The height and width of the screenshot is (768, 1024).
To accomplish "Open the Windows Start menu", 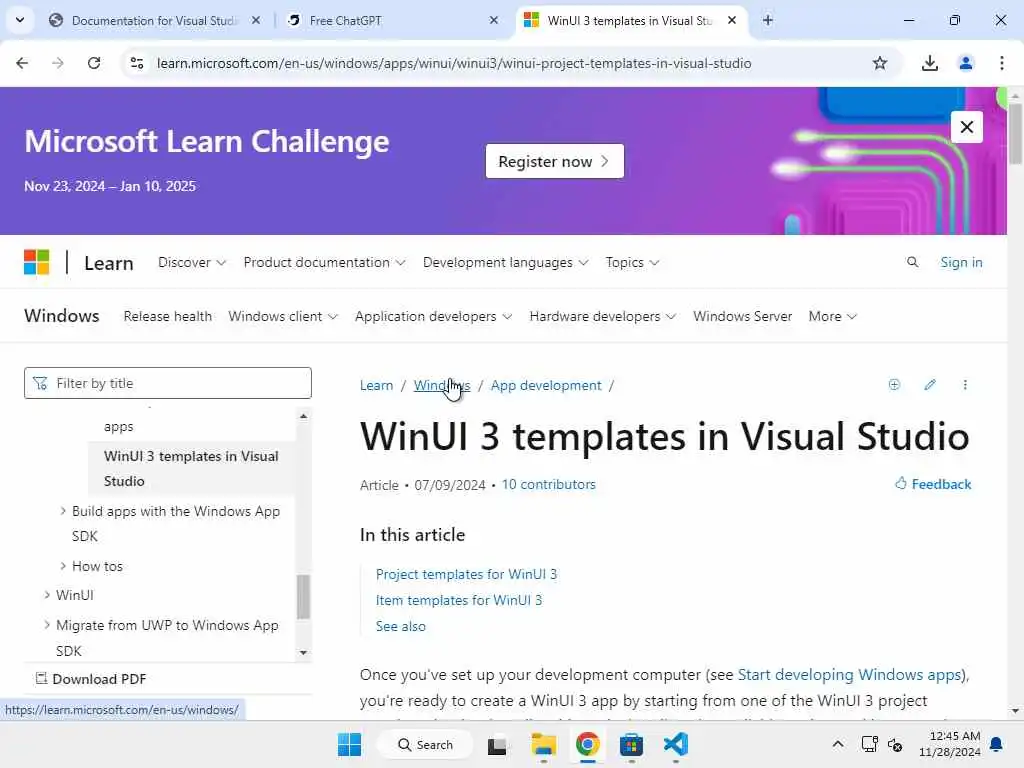I will (349, 744).
